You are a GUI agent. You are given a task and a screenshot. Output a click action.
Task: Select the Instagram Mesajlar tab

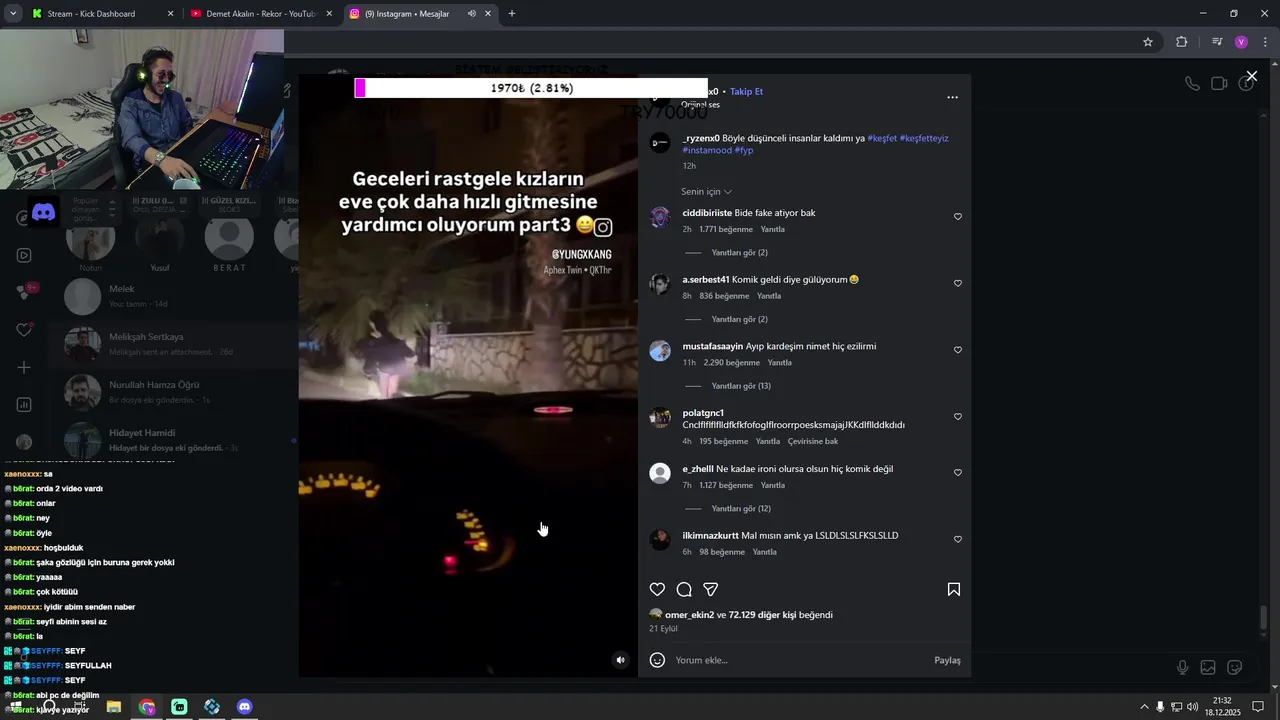click(420, 14)
